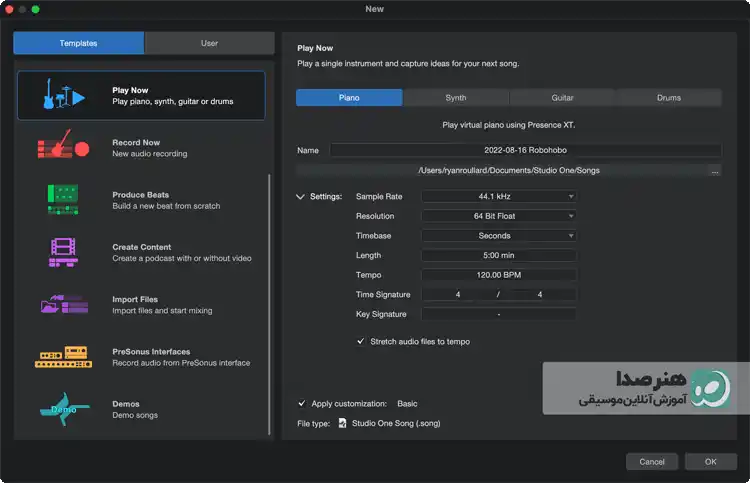Select the Import Files template title
This screenshot has width=750, height=483.
(x=135, y=299)
